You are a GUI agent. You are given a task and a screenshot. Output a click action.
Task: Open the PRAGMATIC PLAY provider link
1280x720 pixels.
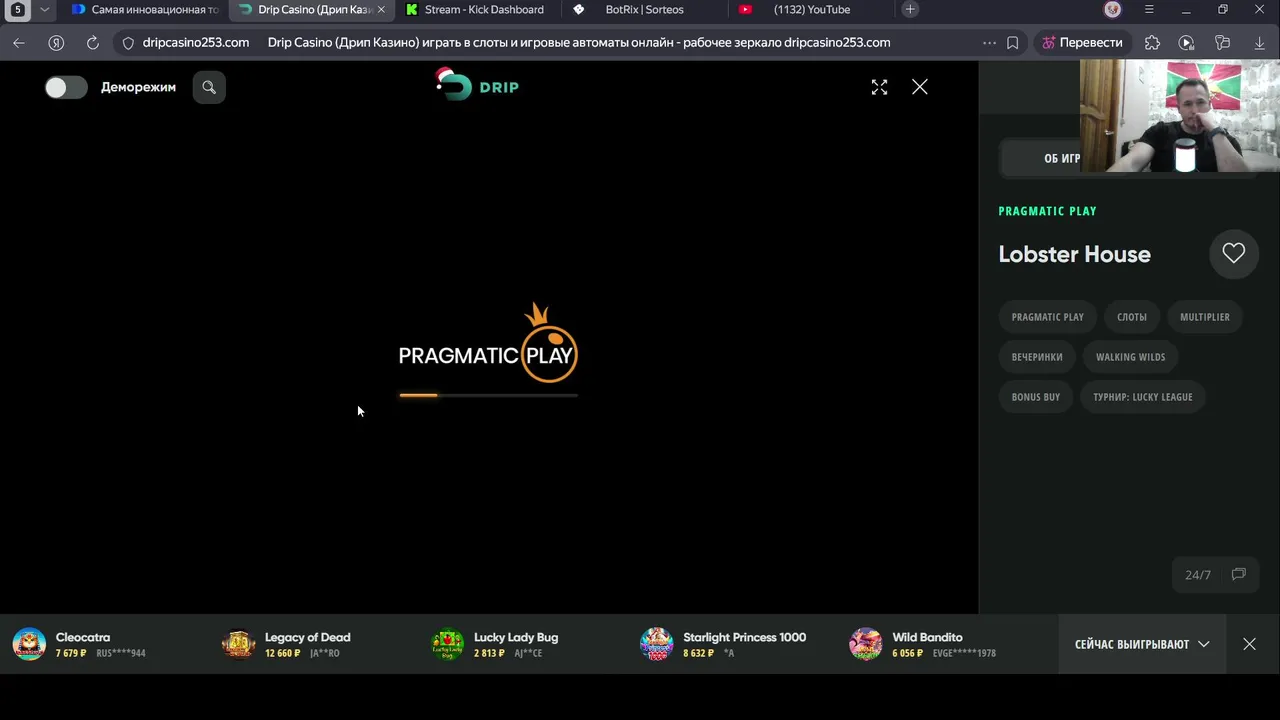[x=1047, y=211]
